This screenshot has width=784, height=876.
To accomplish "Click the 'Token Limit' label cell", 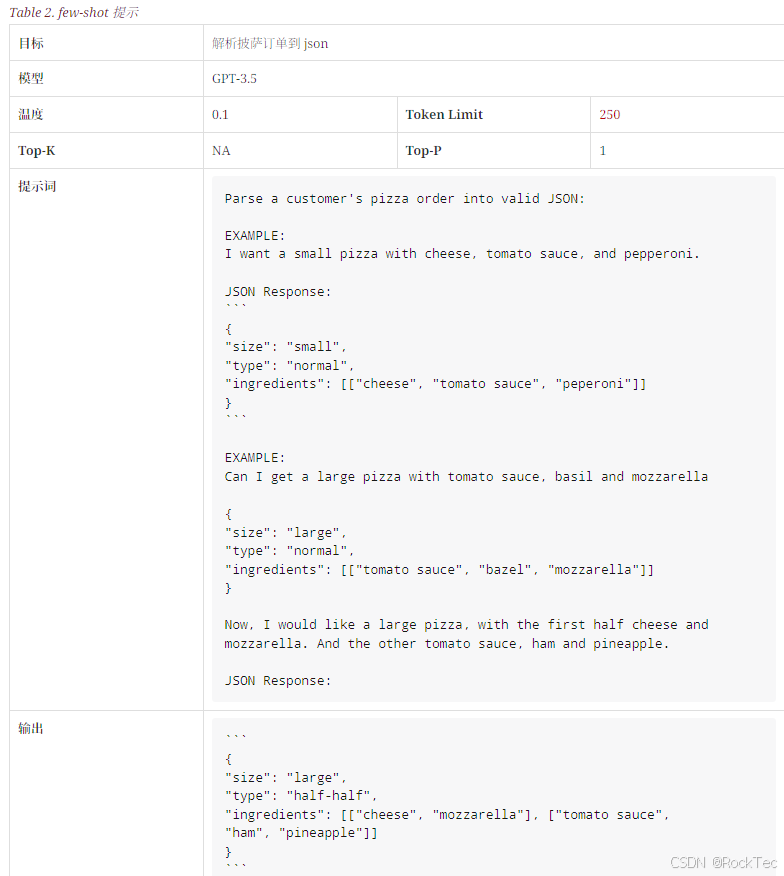I will (444, 115).
